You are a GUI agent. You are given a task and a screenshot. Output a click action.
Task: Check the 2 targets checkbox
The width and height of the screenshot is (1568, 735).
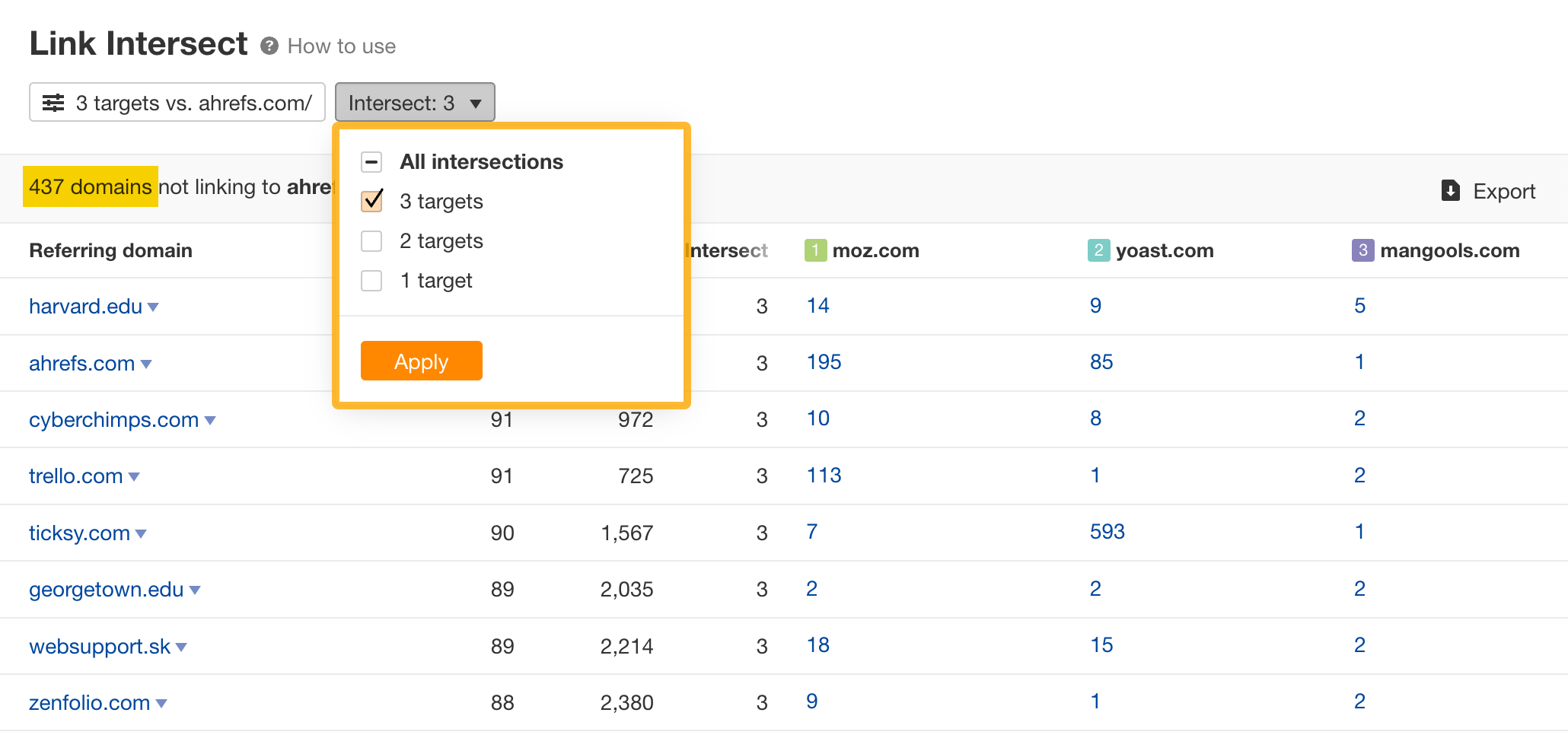[x=371, y=241]
